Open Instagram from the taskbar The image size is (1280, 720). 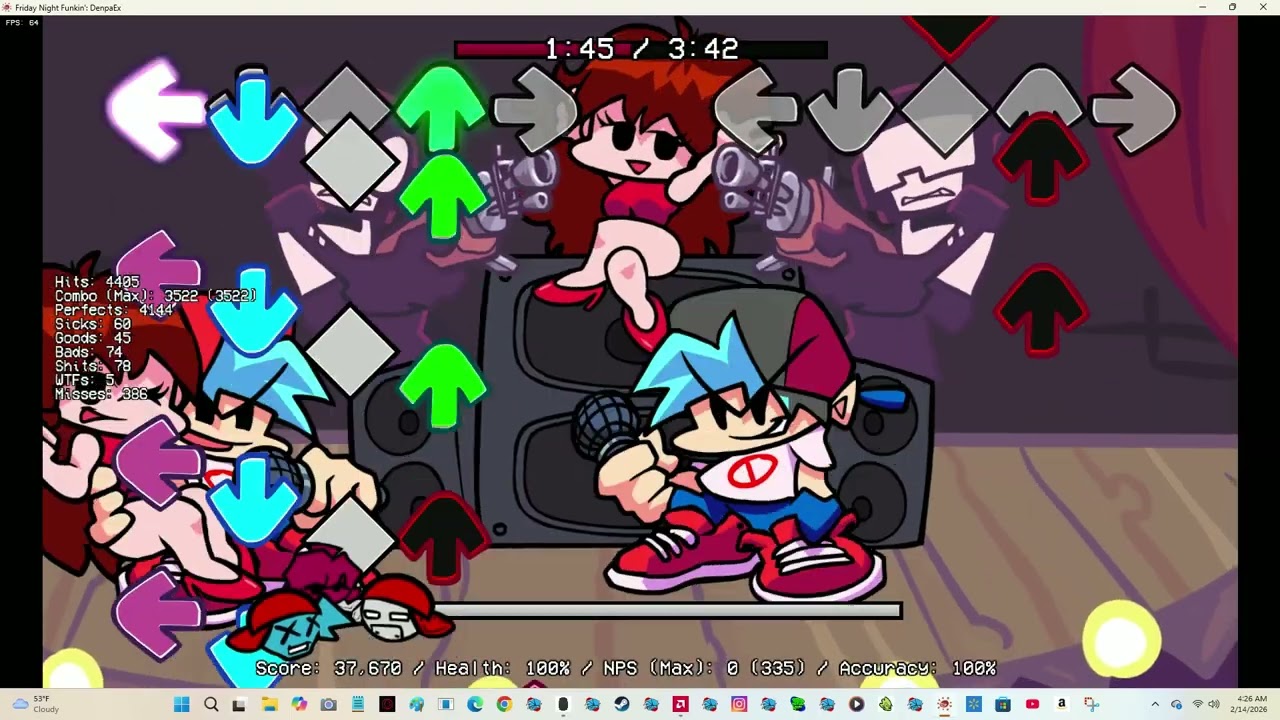tap(739, 704)
